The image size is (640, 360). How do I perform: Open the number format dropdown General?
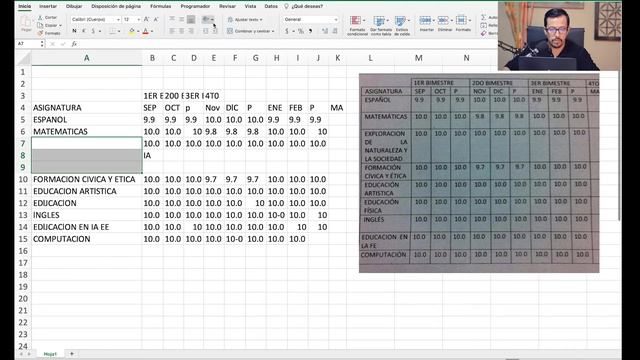(311, 19)
